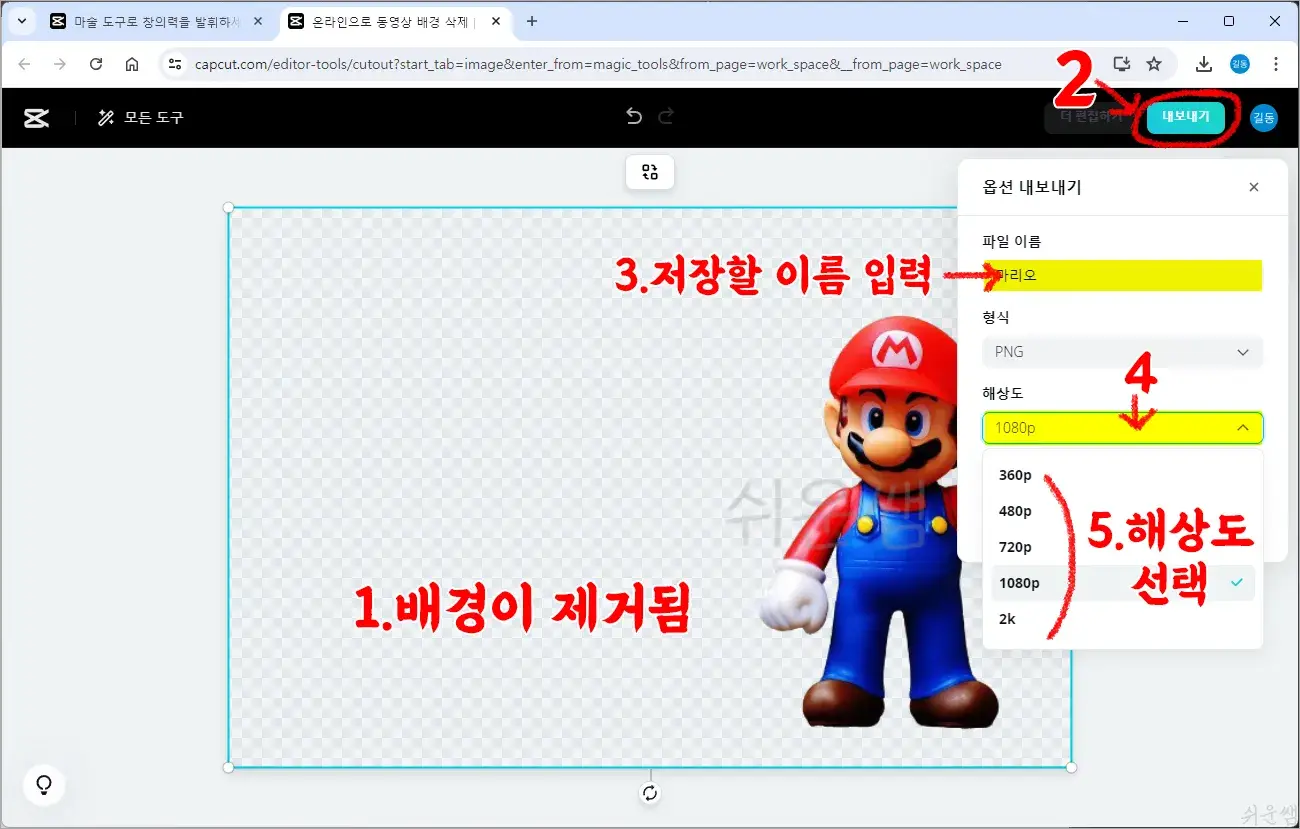Click the browser home icon
The height and width of the screenshot is (829, 1300).
click(x=132, y=64)
